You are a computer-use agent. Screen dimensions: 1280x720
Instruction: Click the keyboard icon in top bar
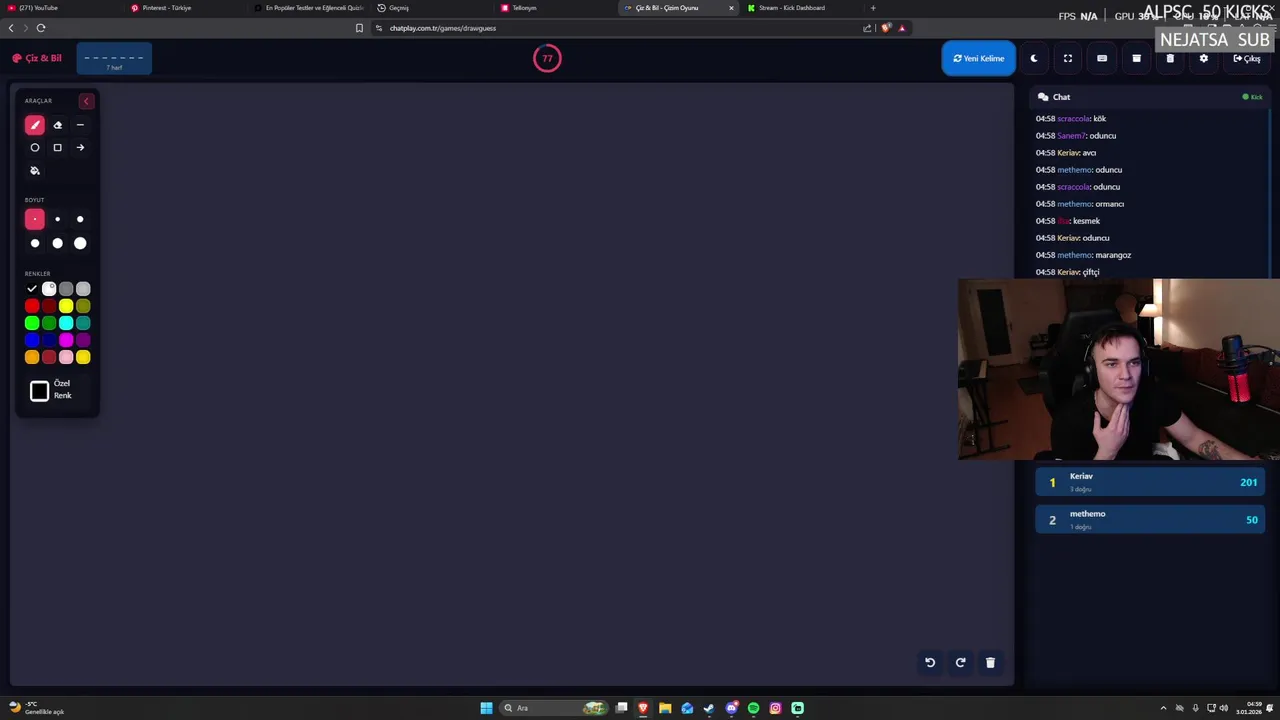tap(1102, 58)
